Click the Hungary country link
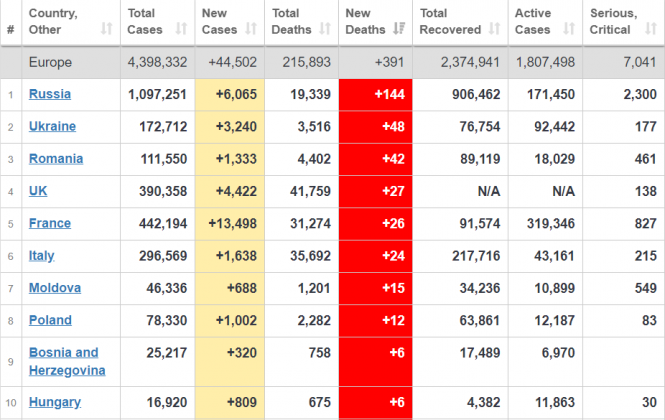Viewport: 665px width, 420px height. click(54, 402)
